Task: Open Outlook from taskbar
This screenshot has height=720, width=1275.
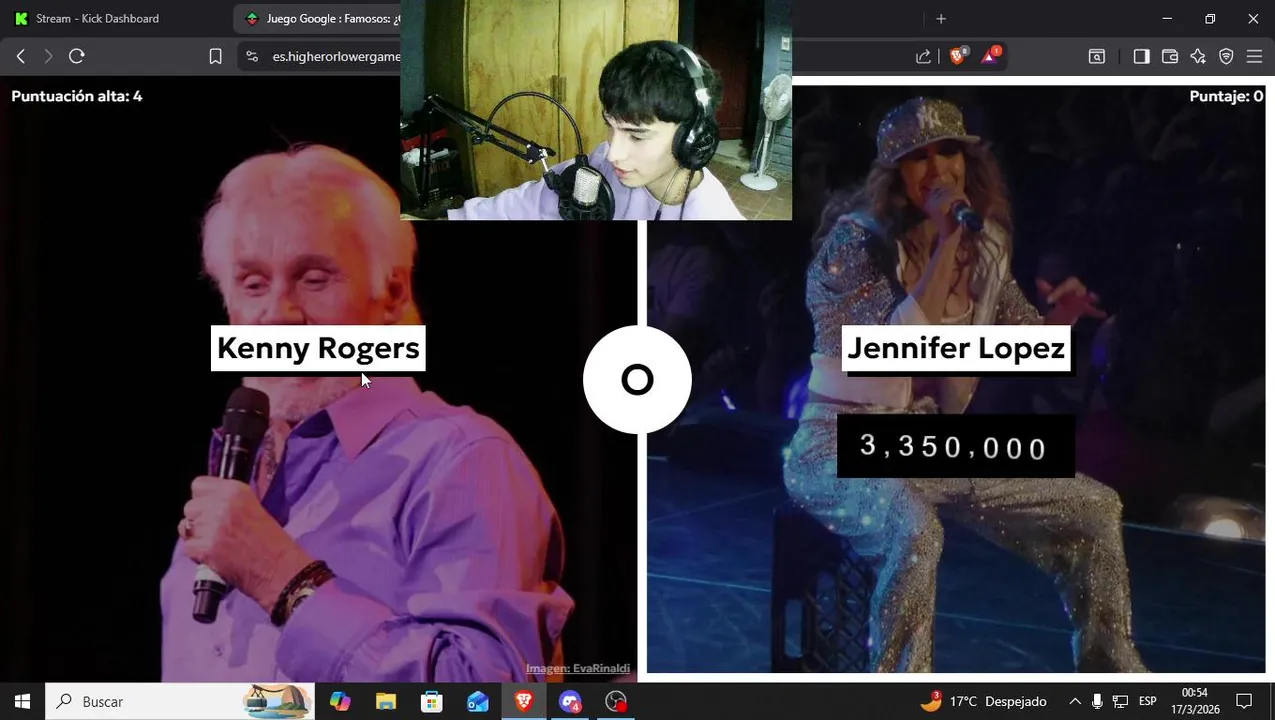Action: pyautogui.click(x=478, y=701)
